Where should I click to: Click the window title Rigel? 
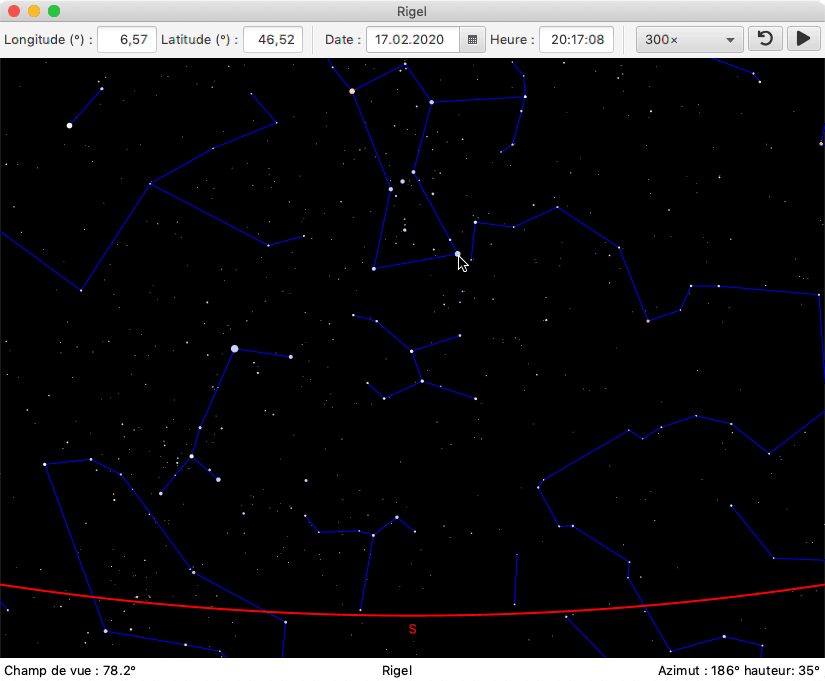412,11
